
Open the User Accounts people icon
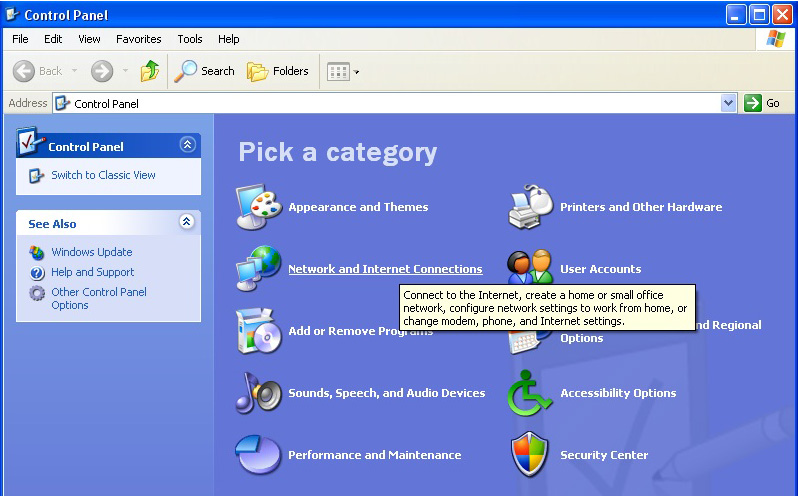530,267
